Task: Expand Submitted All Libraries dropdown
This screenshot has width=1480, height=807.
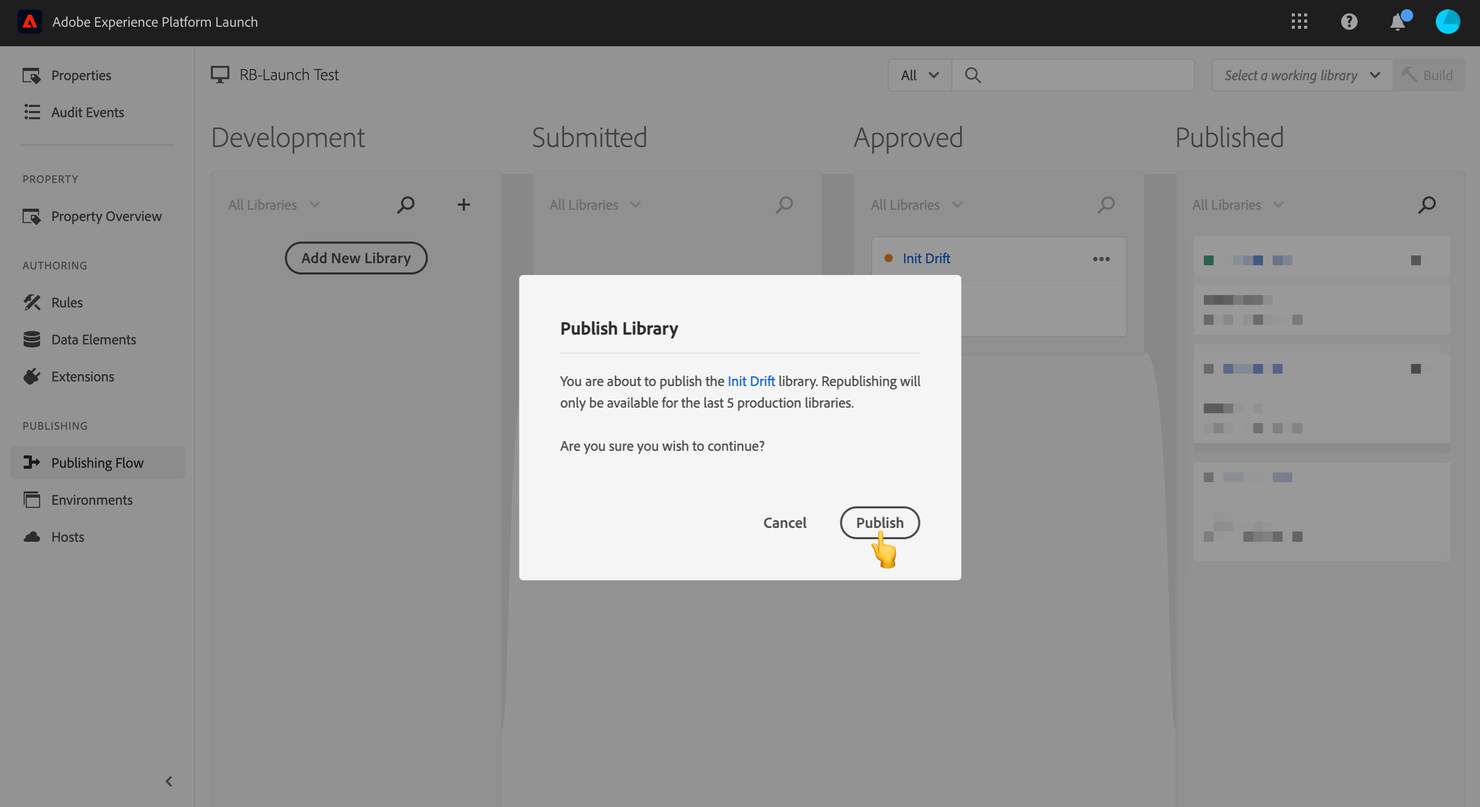Action: coord(595,204)
